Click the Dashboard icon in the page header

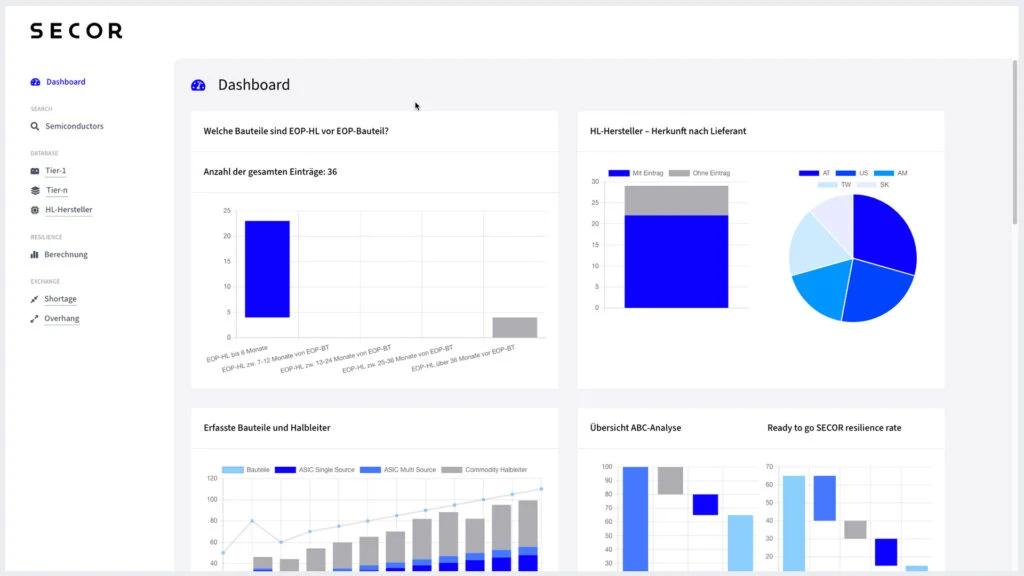(x=198, y=85)
